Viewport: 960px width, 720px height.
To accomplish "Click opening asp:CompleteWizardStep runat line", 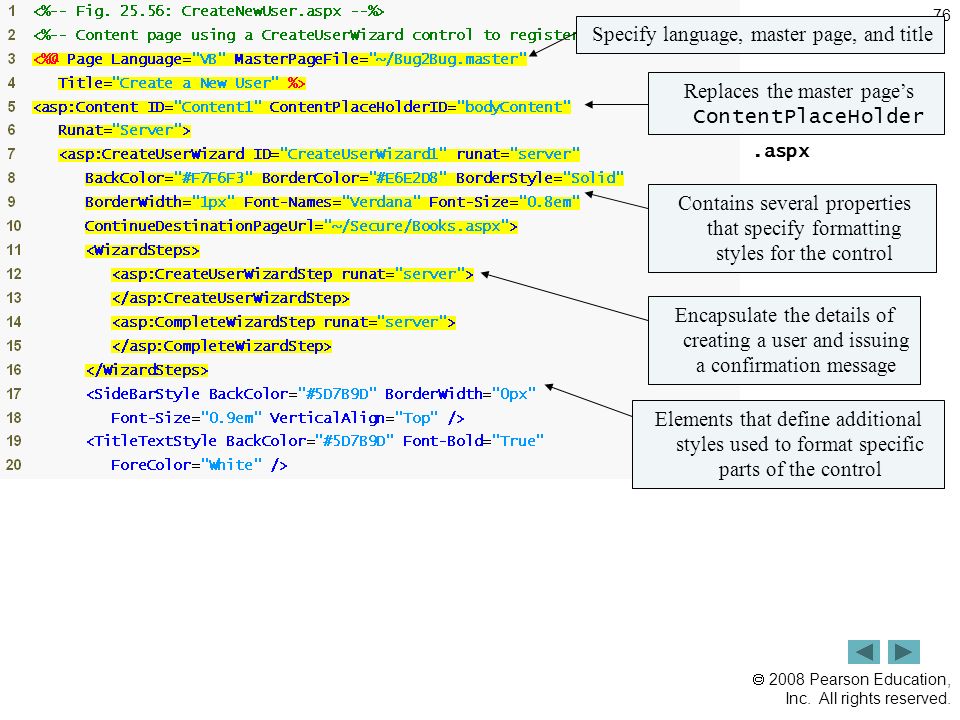I will [x=283, y=322].
